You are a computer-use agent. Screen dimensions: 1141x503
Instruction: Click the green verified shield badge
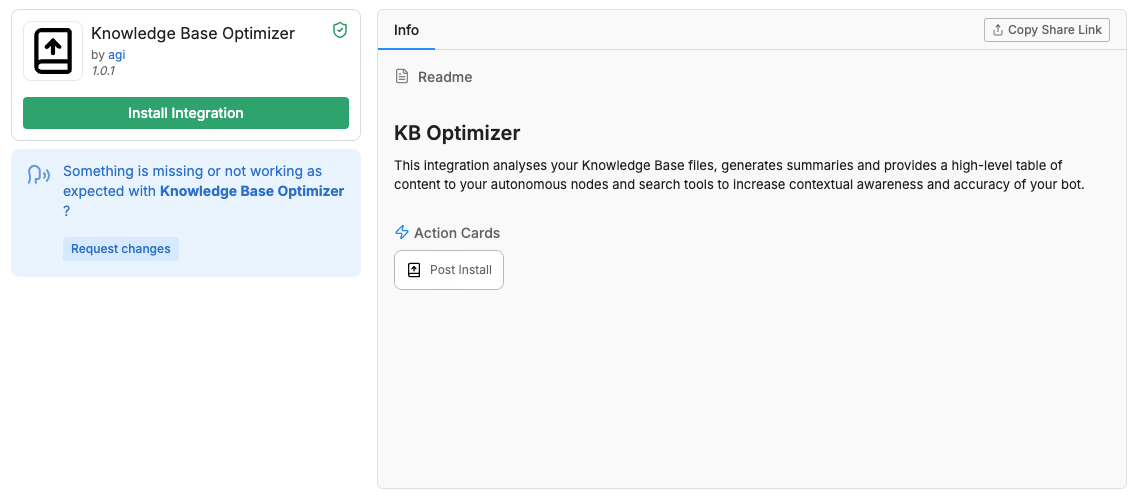[340, 30]
